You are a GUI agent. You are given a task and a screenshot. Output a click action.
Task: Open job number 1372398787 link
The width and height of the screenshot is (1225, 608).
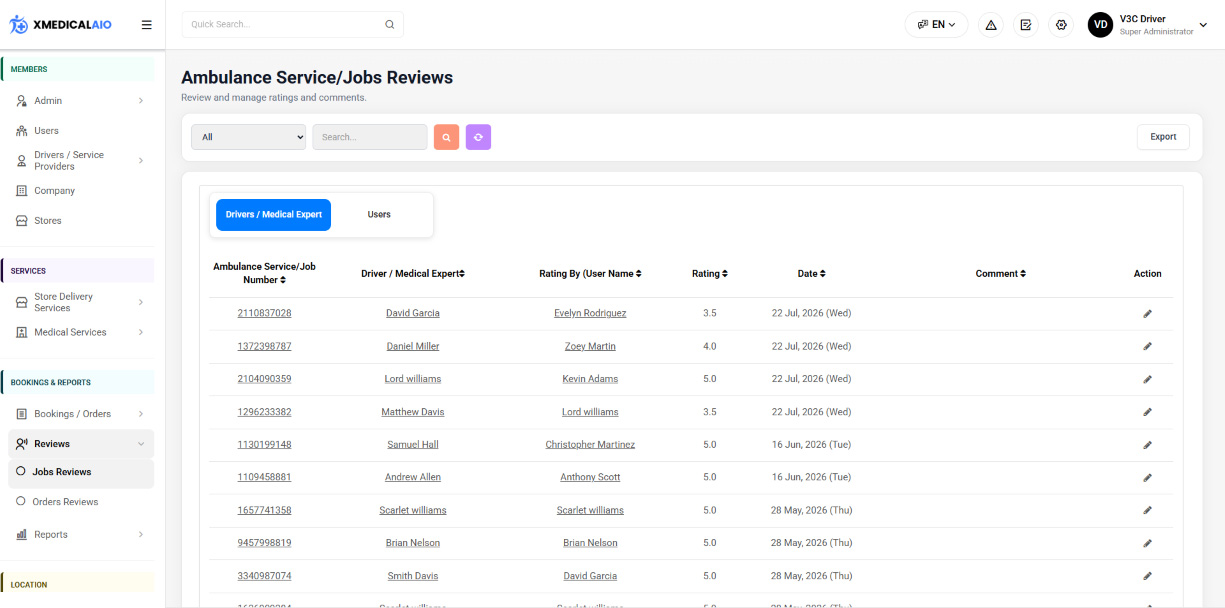[x=264, y=346]
